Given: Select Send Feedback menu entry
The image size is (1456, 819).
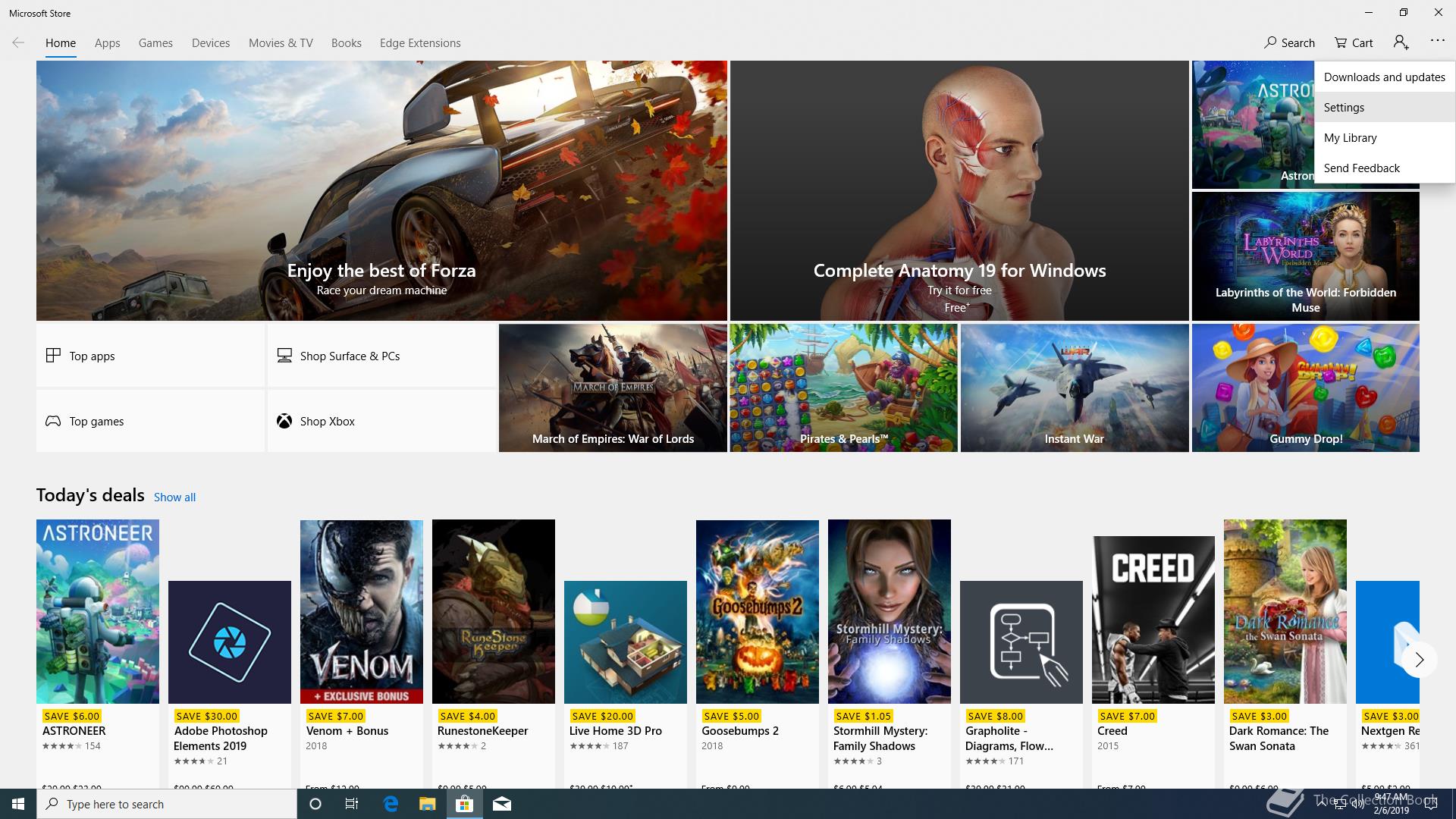Looking at the screenshot, I should pyautogui.click(x=1384, y=168).
